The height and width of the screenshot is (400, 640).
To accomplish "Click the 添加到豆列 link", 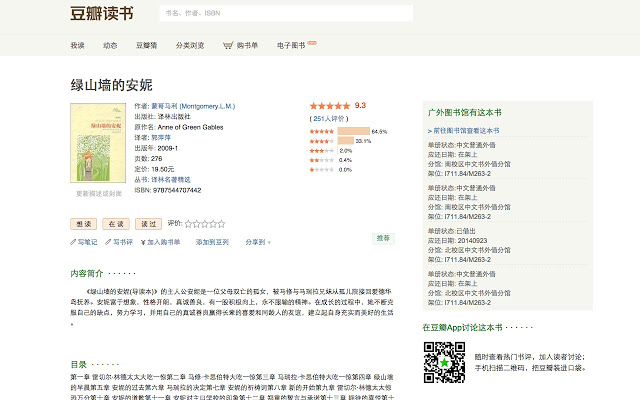I will (212, 242).
